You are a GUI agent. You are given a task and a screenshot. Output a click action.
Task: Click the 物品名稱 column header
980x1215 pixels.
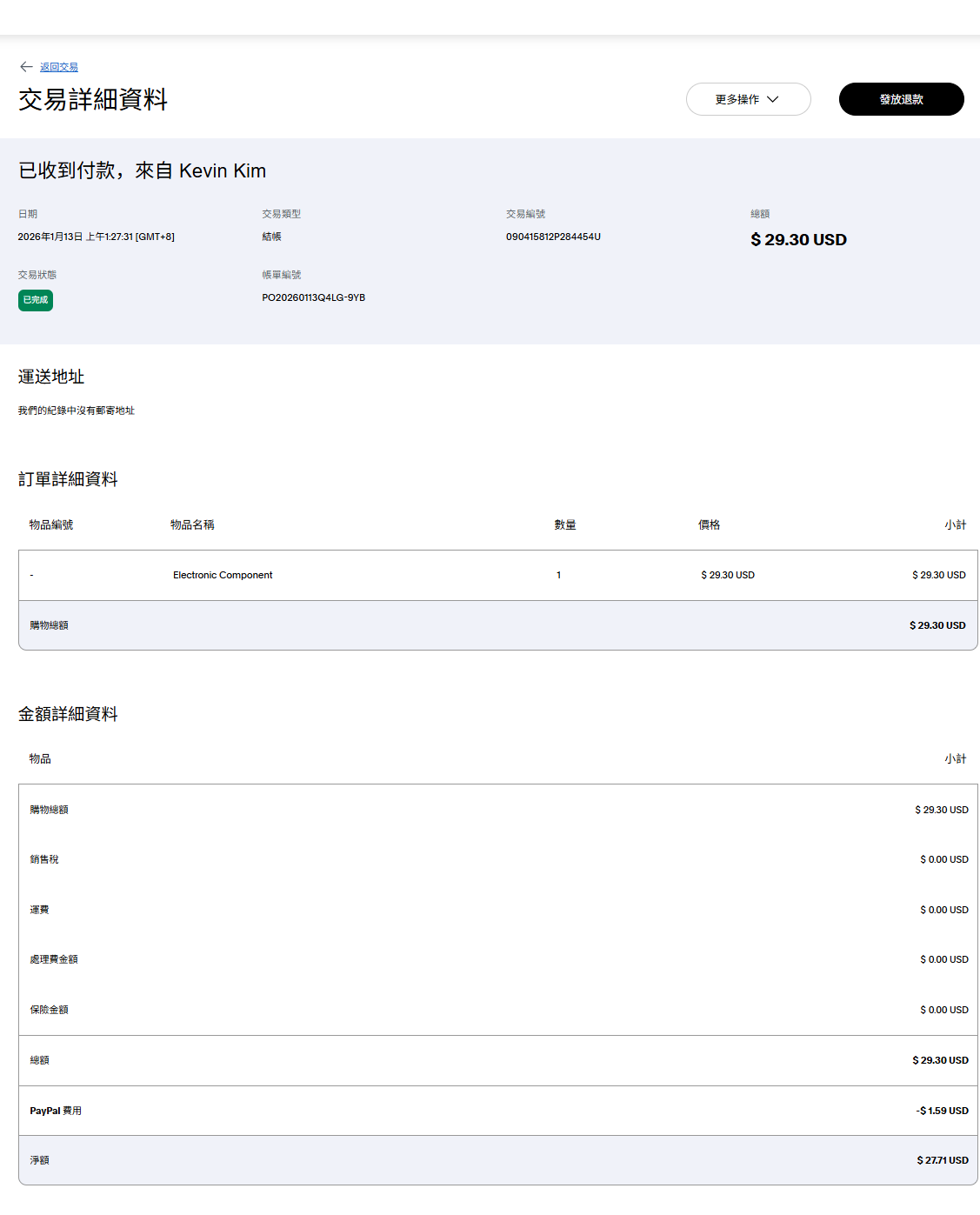coord(192,524)
